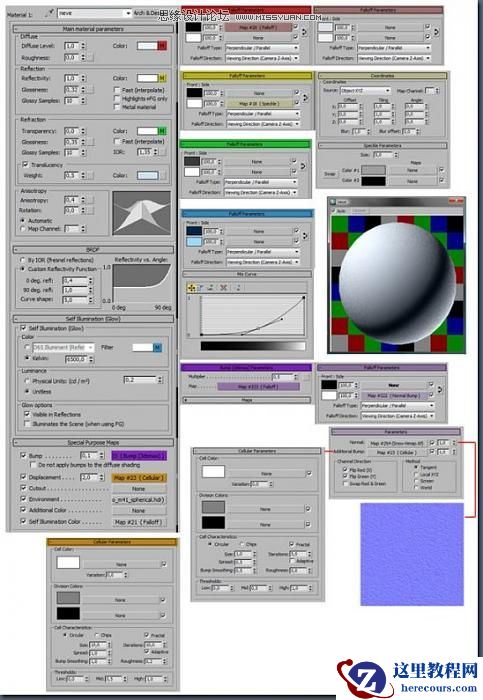Swap front/side colors in the red Falloff panel
The height and width of the screenshot is (700, 483).
pyautogui.click(x=304, y=32)
